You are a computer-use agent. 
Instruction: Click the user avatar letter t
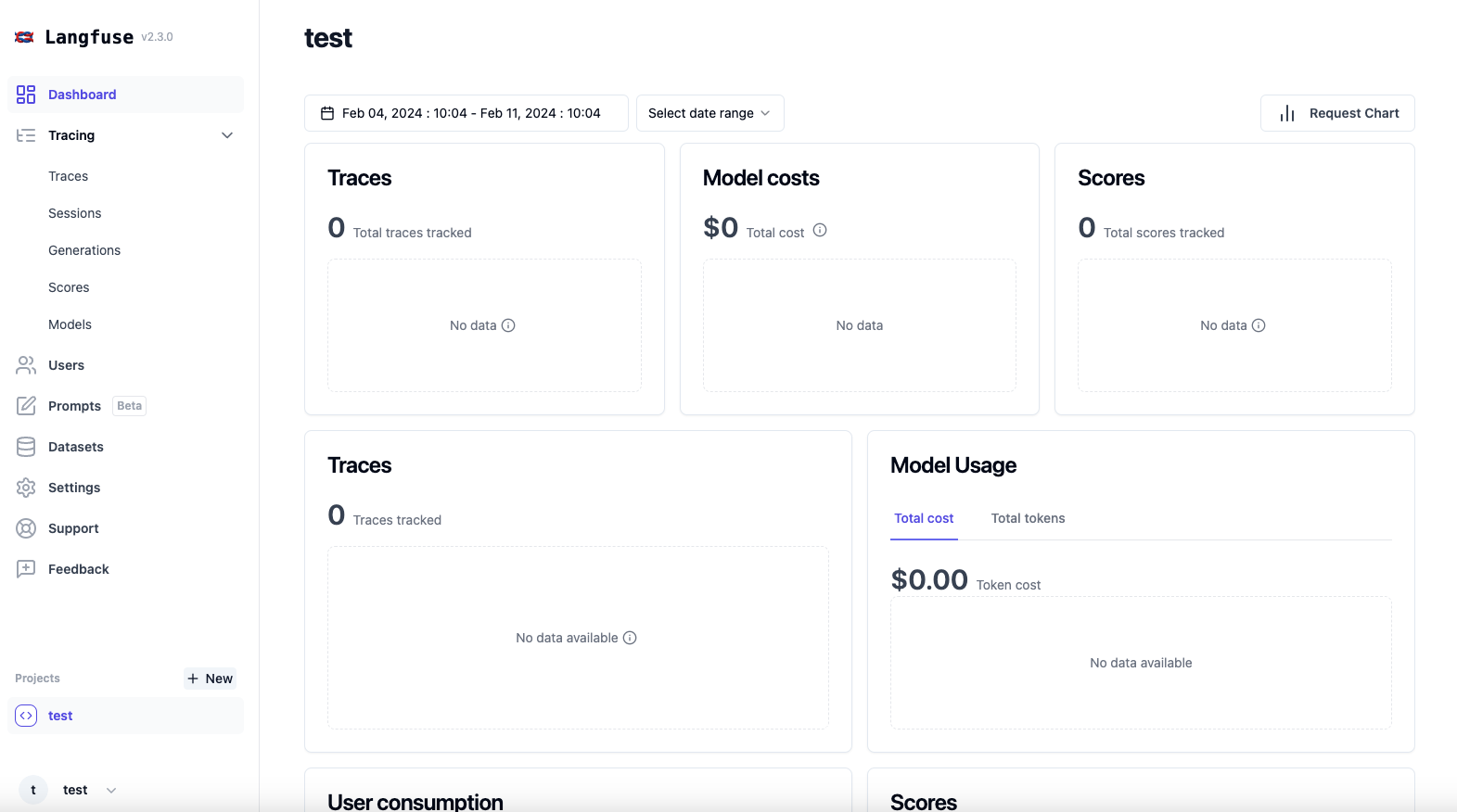(33, 790)
